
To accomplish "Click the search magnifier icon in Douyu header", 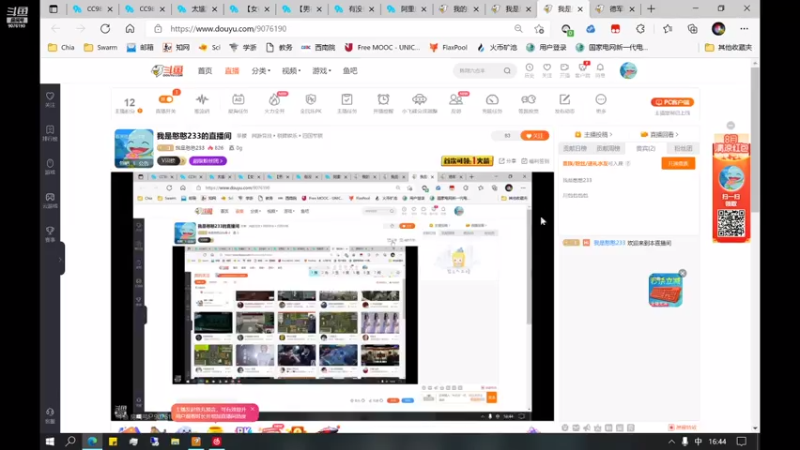I will coord(507,71).
